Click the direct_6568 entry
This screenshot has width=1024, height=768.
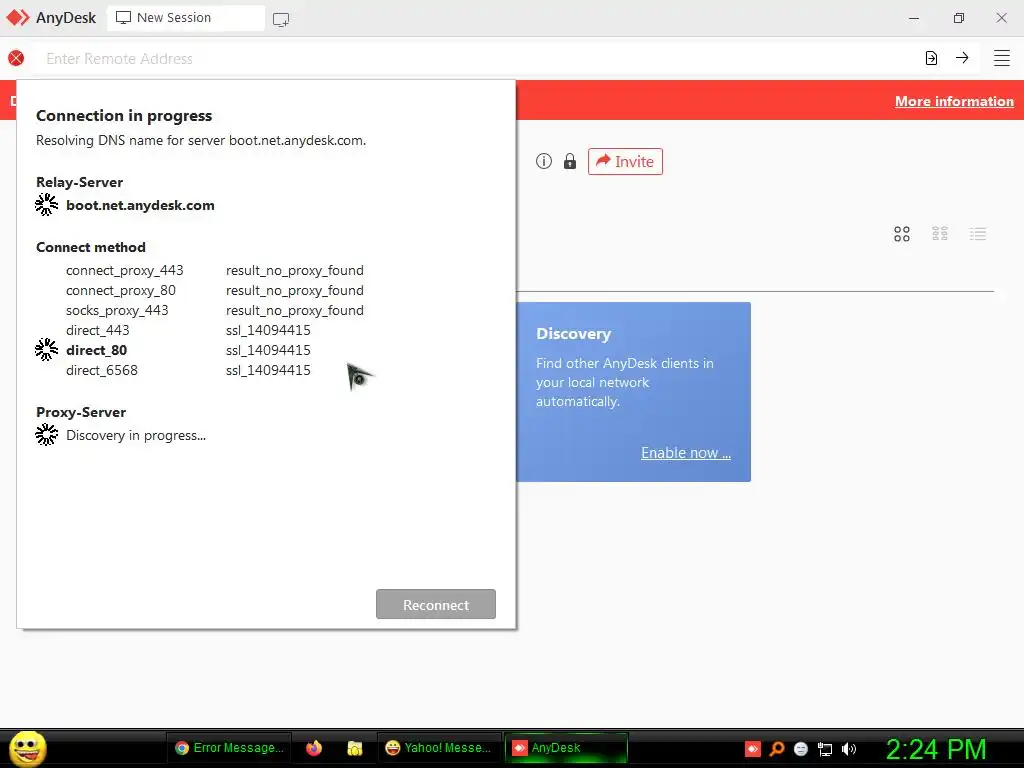[x=102, y=370]
